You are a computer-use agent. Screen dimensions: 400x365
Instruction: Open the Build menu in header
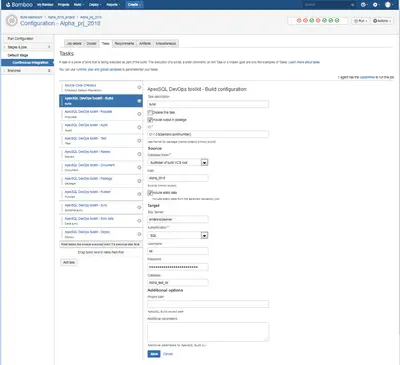coord(79,5)
